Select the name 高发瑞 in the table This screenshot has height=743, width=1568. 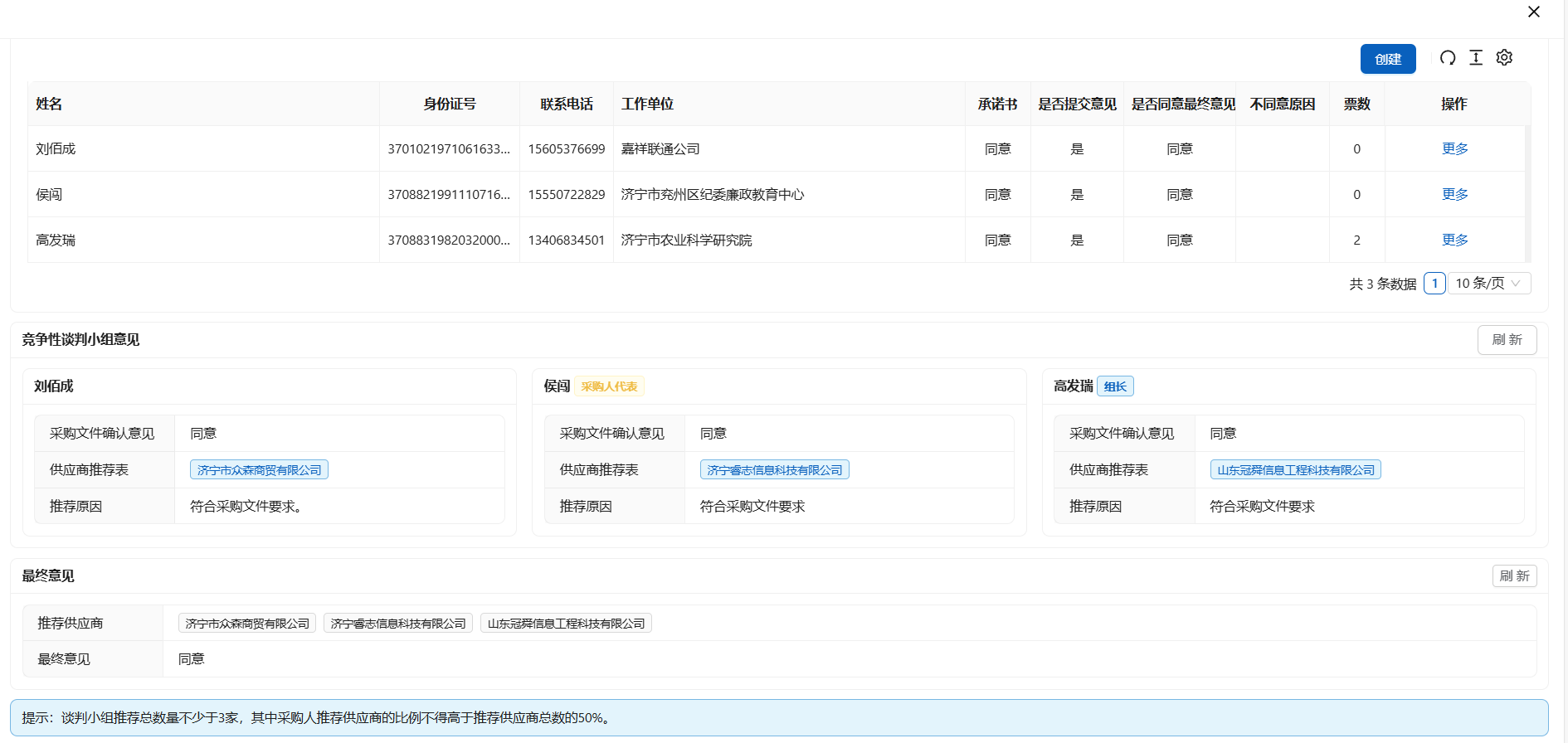pos(56,240)
